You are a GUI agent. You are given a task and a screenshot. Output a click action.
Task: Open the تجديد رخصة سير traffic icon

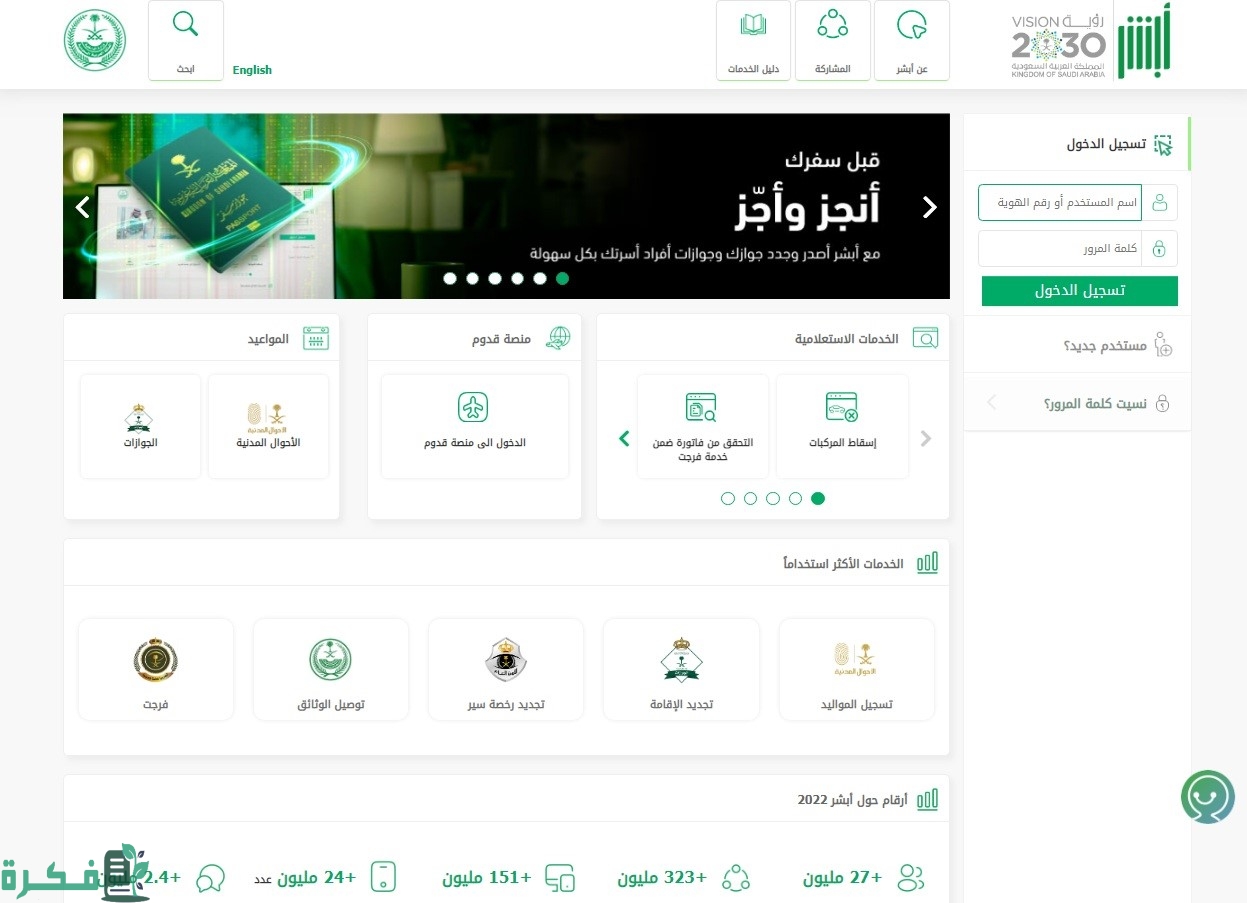click(x=506, y=659)
